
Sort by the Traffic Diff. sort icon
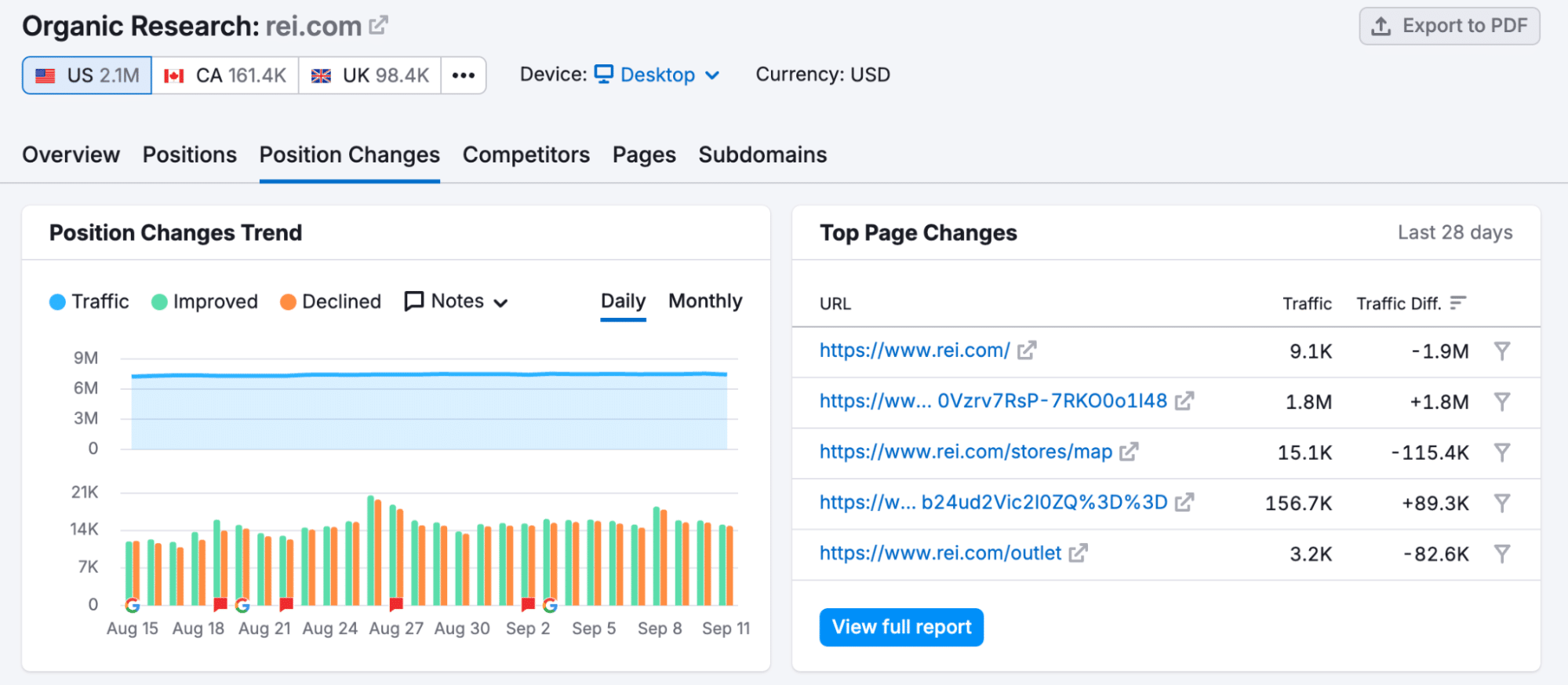click(1458, 303)
